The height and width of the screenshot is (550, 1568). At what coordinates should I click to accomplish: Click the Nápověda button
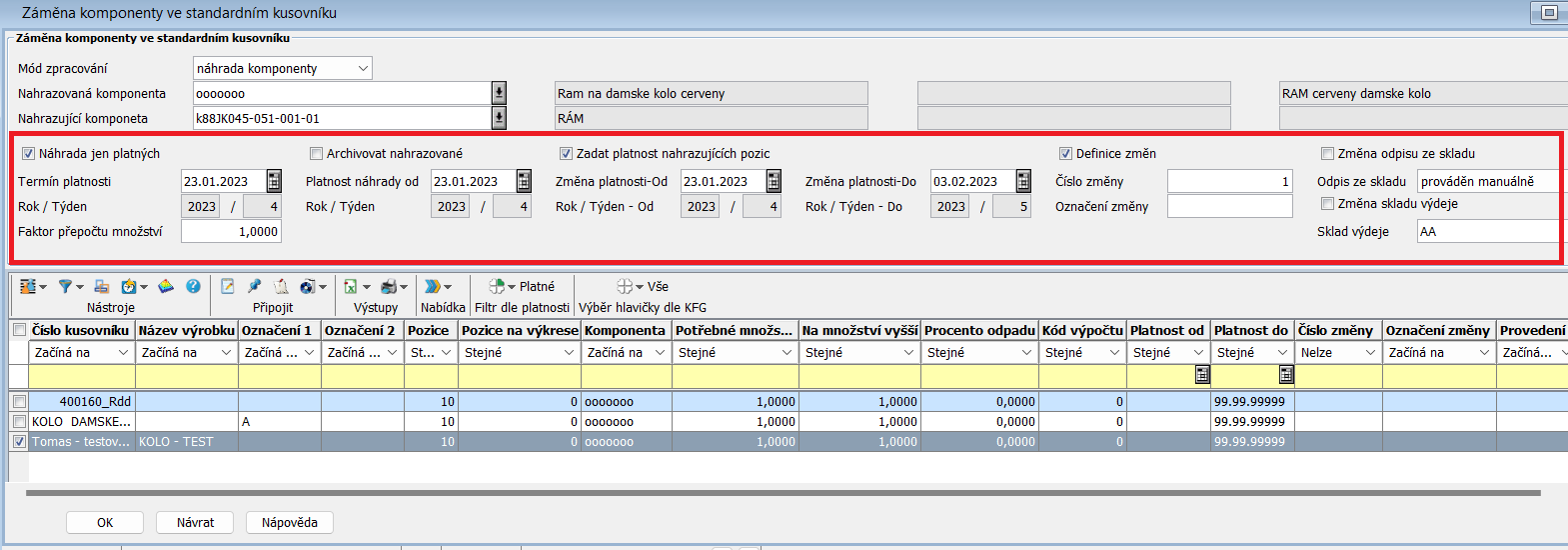point(290,523)
